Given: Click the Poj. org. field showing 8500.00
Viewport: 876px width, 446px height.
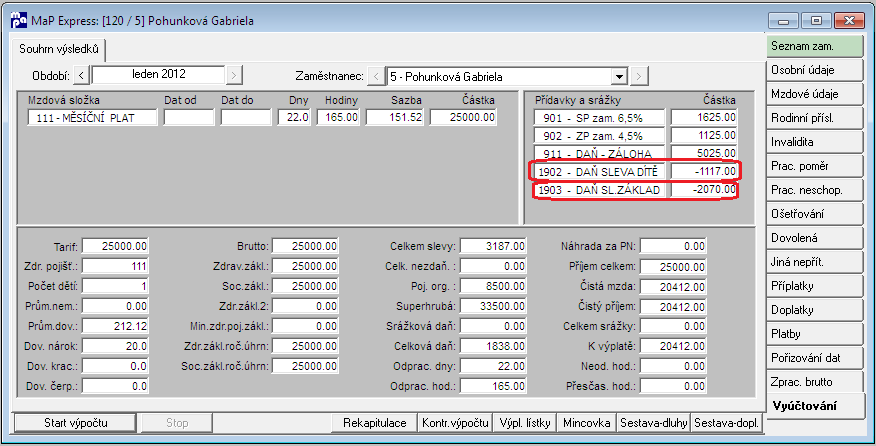Looking at the screenshot, I should point(493,287).
